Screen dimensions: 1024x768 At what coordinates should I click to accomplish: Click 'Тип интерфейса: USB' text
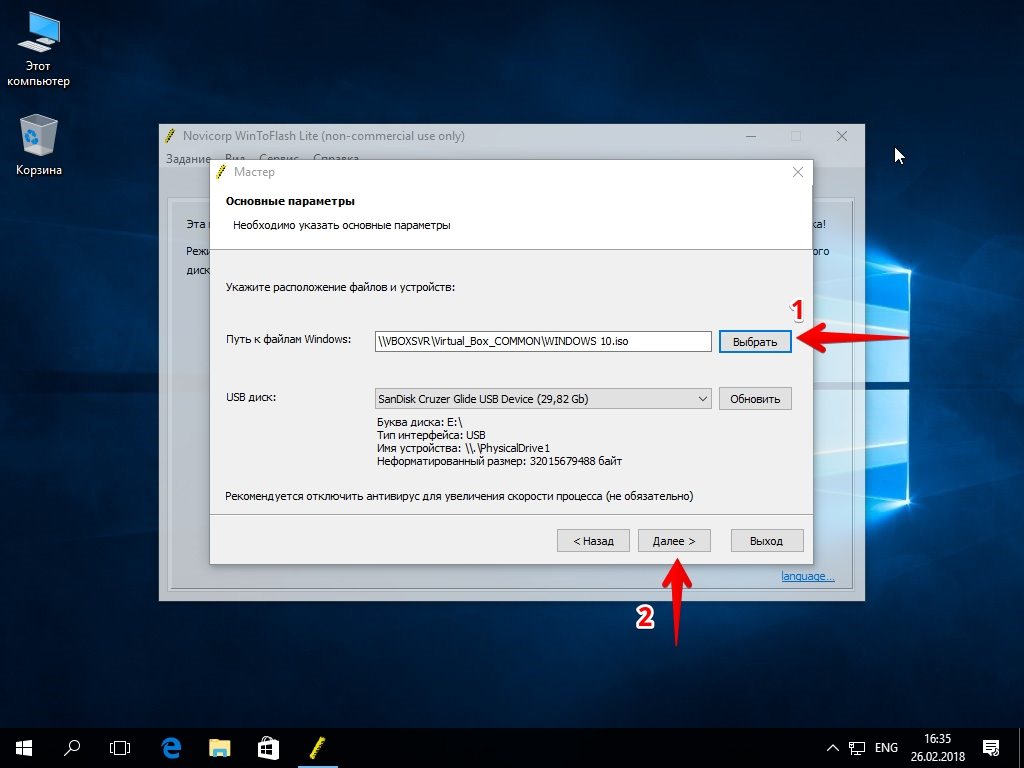point(431,435)
